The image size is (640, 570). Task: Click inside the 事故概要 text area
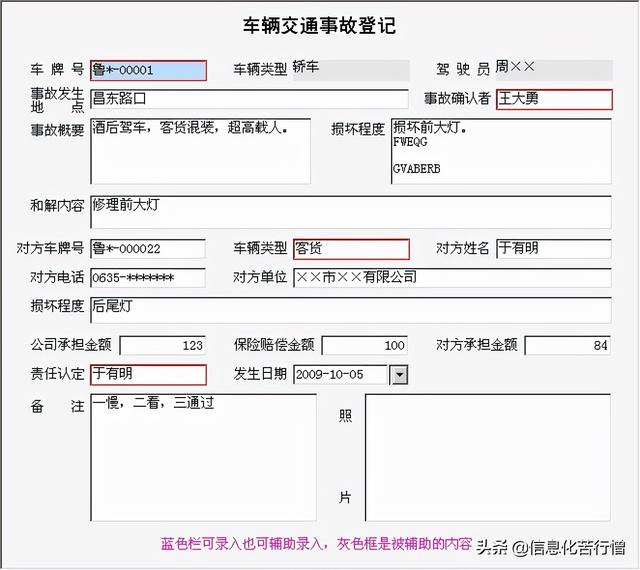(200, 151)
